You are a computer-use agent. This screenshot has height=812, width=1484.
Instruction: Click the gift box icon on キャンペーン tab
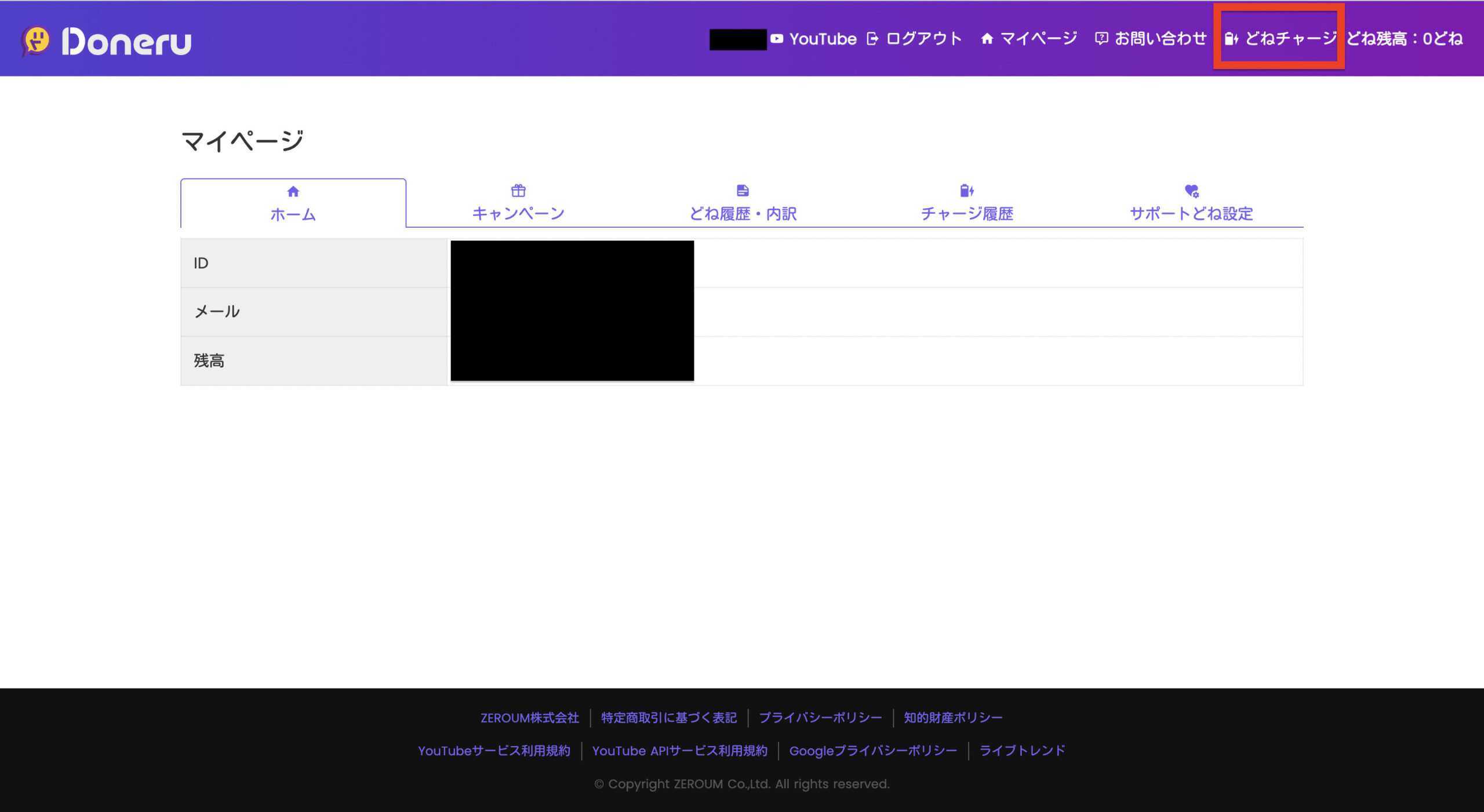(x=518, y=191)
